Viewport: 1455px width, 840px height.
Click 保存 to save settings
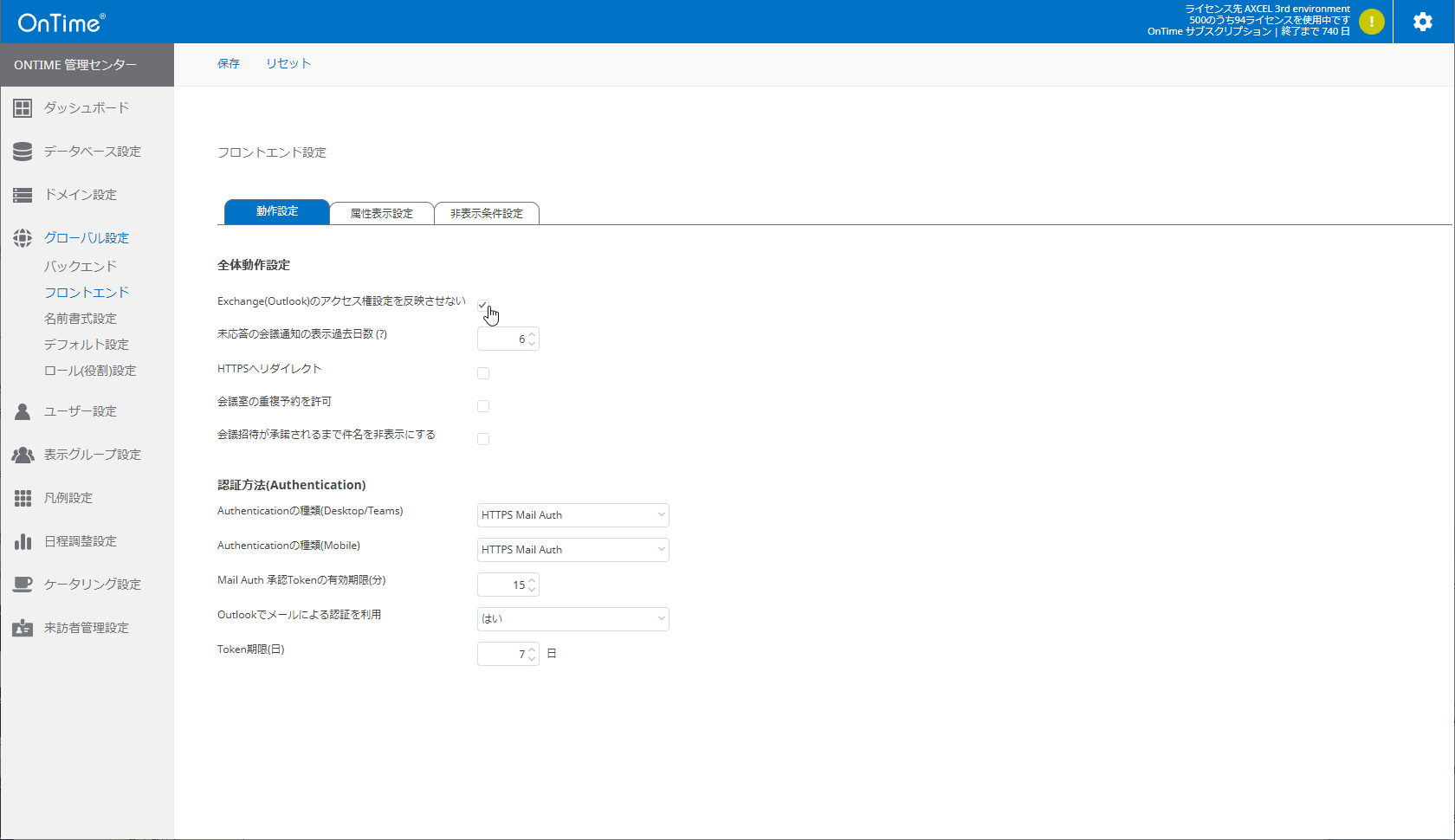[228, 63]
